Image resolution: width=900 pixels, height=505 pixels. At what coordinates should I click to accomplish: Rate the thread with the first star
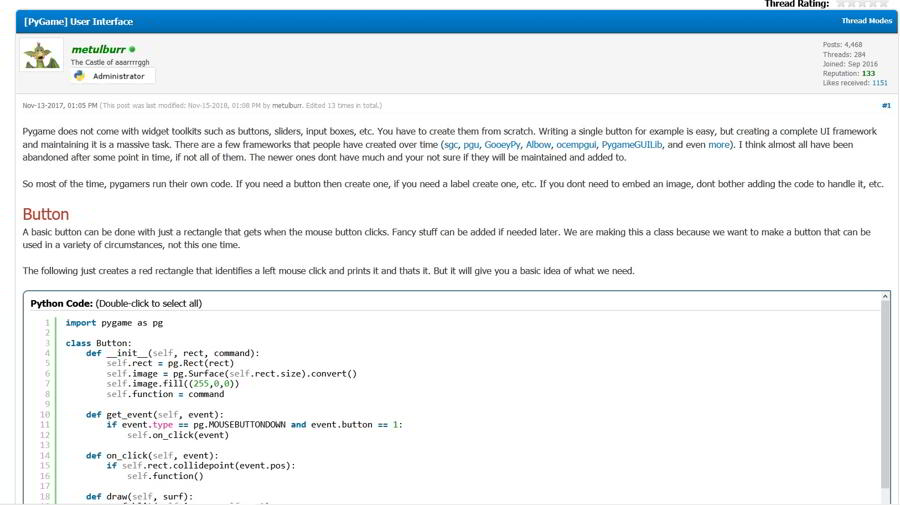pos(842,4)
